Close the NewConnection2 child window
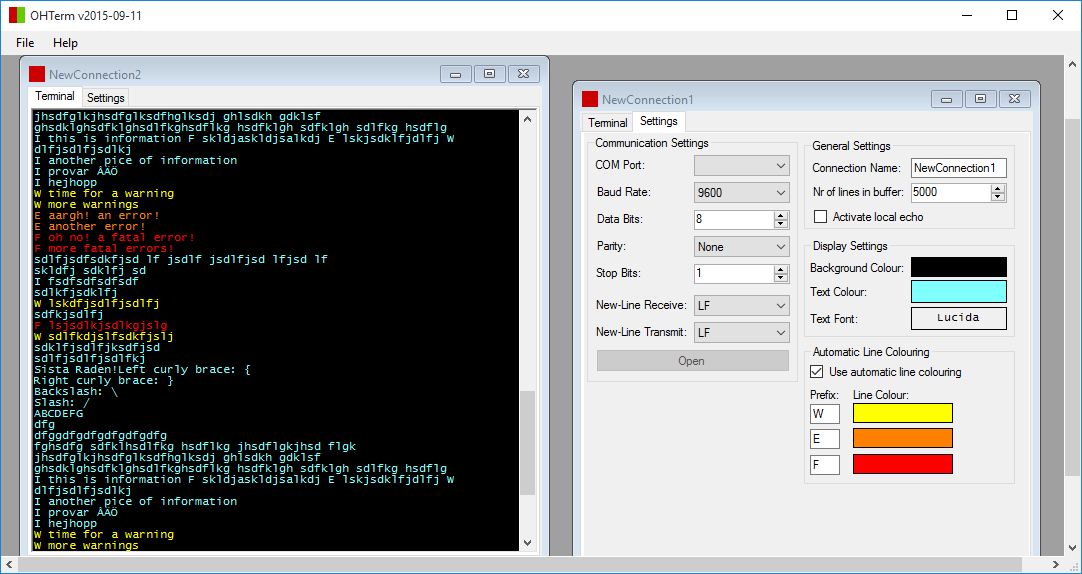 click(523, 74)
